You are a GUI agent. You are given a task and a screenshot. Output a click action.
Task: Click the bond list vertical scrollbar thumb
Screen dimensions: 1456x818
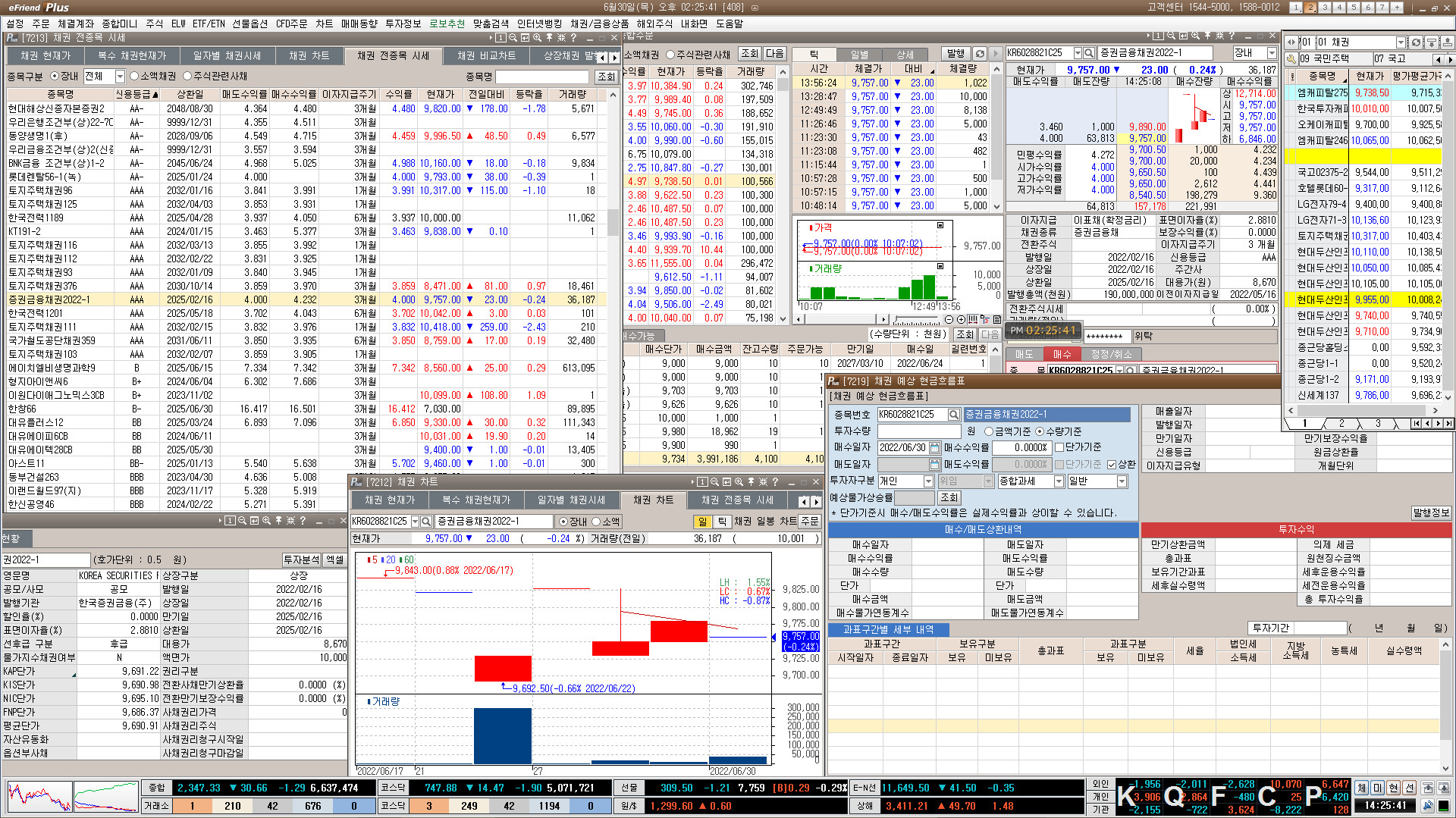(613, 221)
